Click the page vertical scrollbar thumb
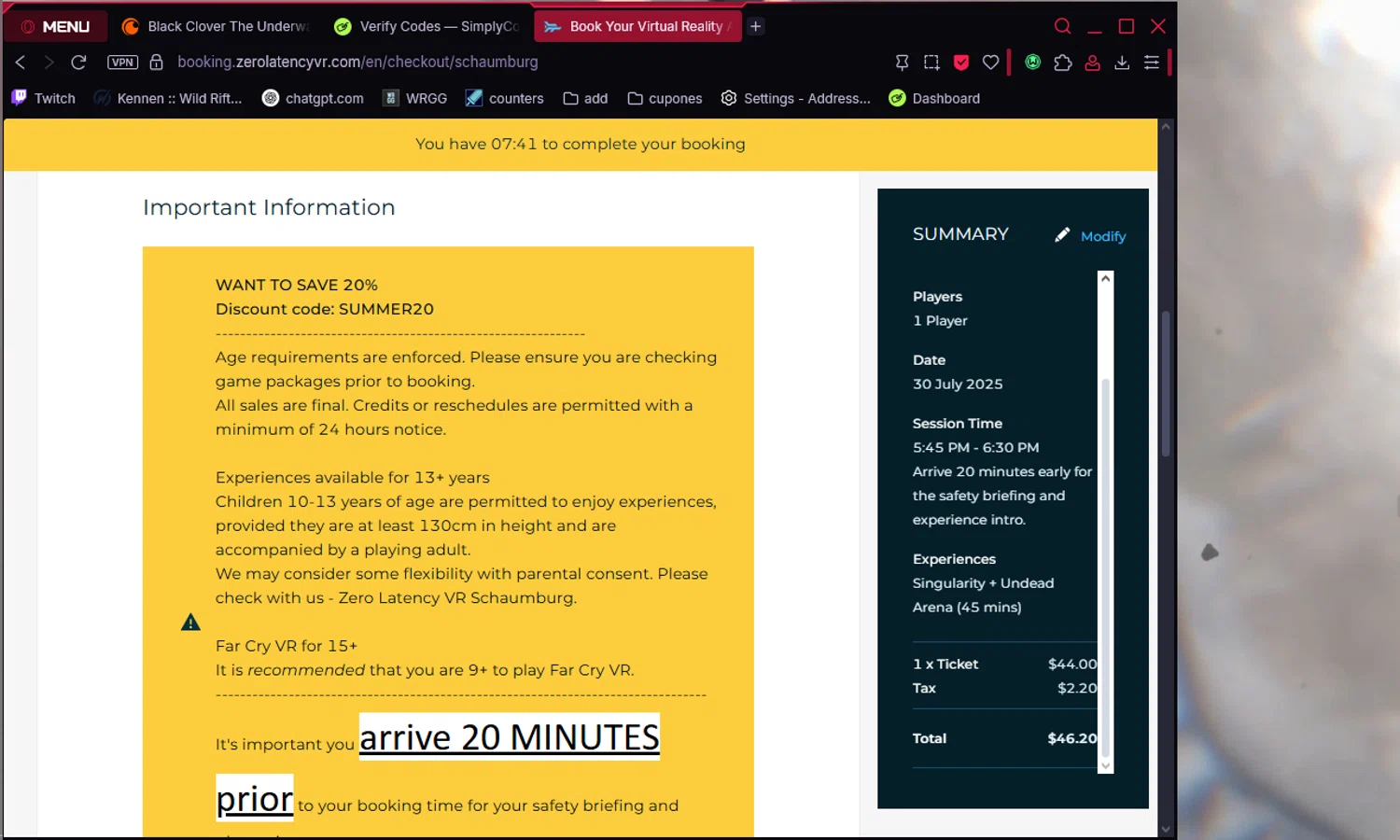The image size is (1400, 840). click(1166, 384)
